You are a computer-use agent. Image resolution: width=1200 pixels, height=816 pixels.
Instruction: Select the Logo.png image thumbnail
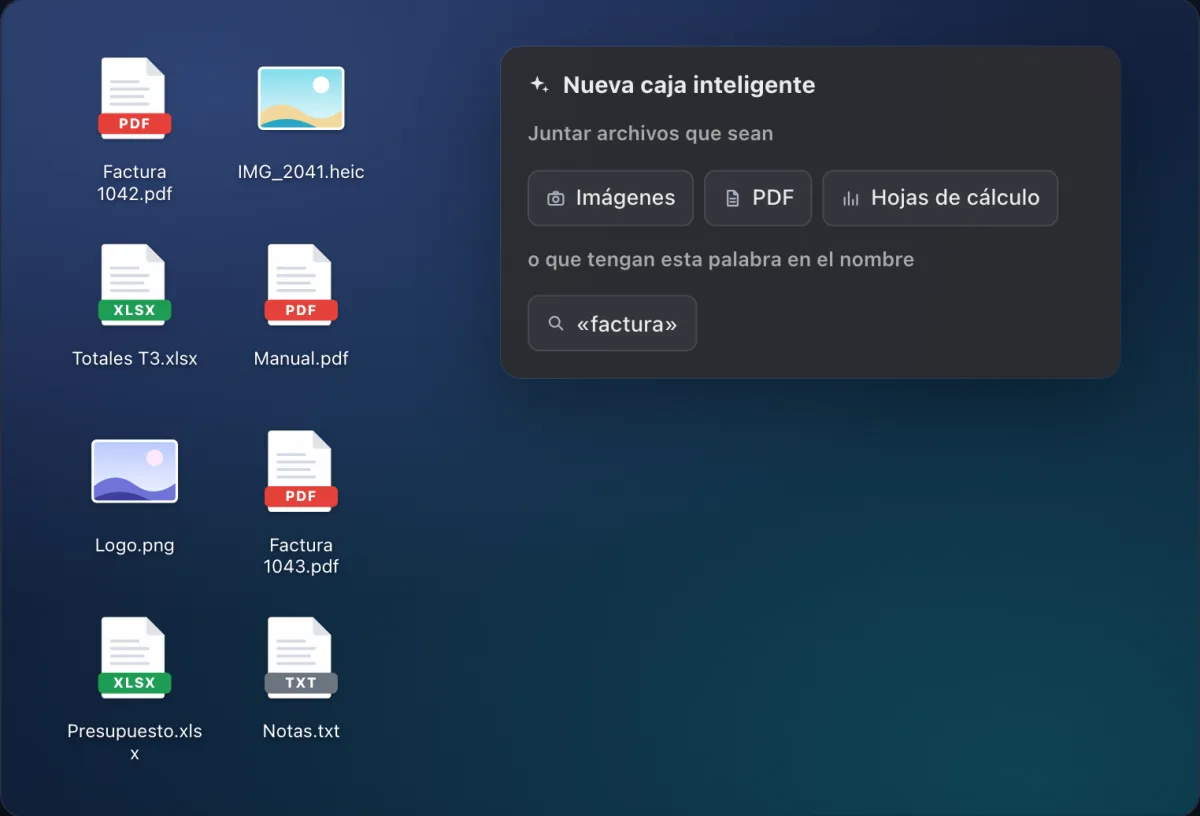(135, 471)
